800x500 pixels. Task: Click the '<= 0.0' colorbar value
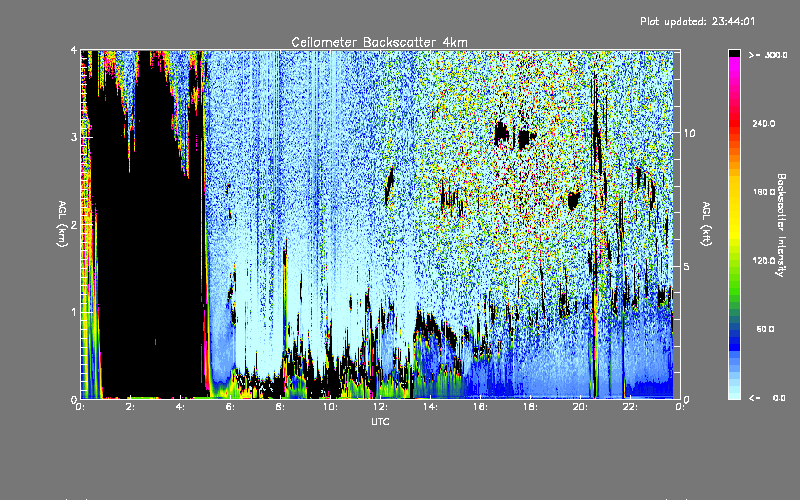767,397
